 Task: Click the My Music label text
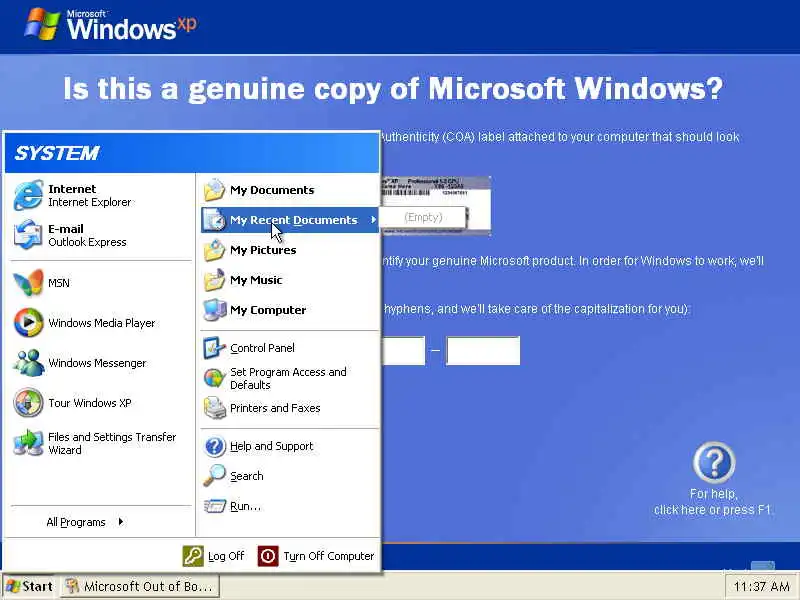pos(256,280)
